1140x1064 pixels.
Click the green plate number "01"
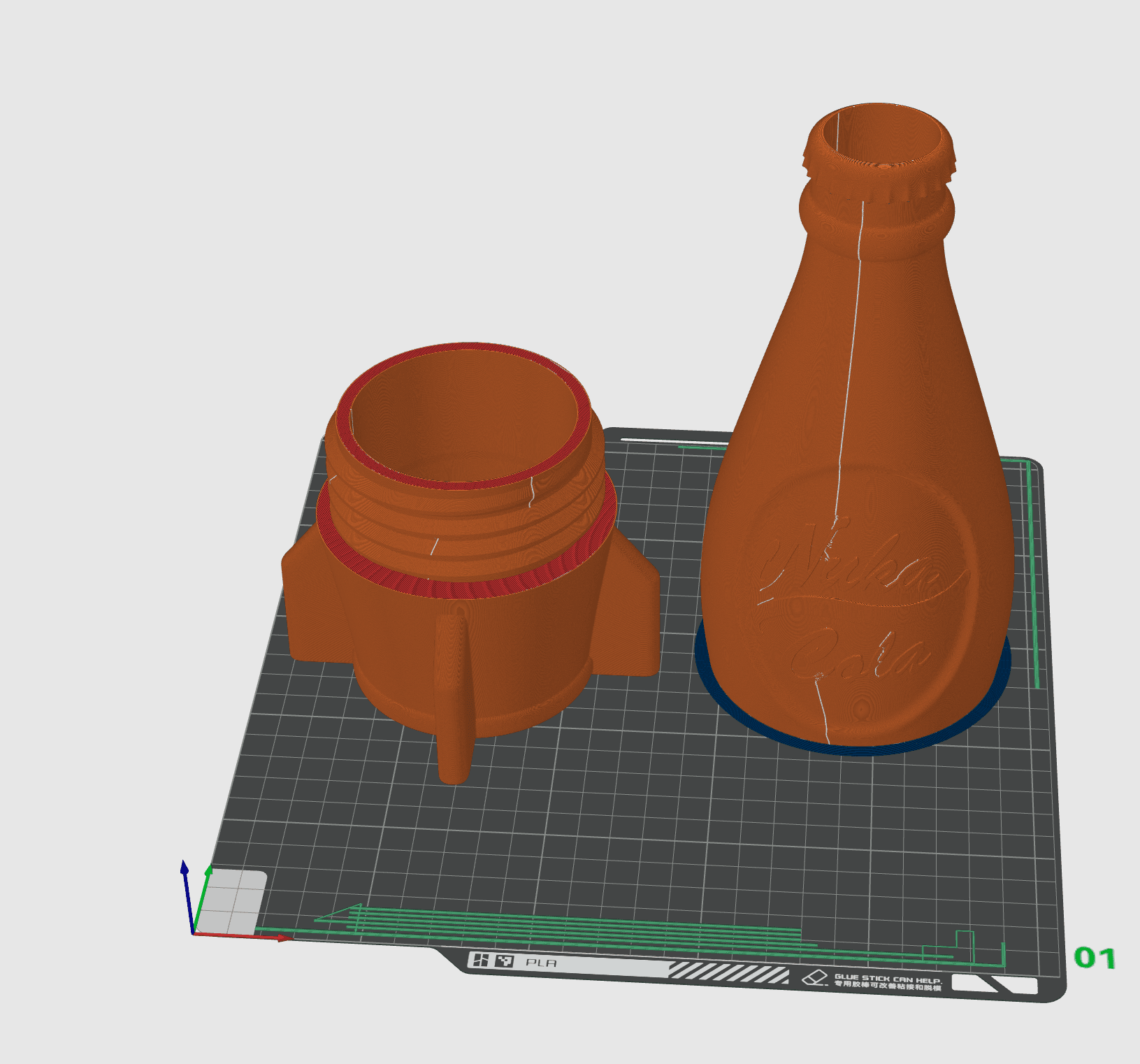coord(1095,958)
